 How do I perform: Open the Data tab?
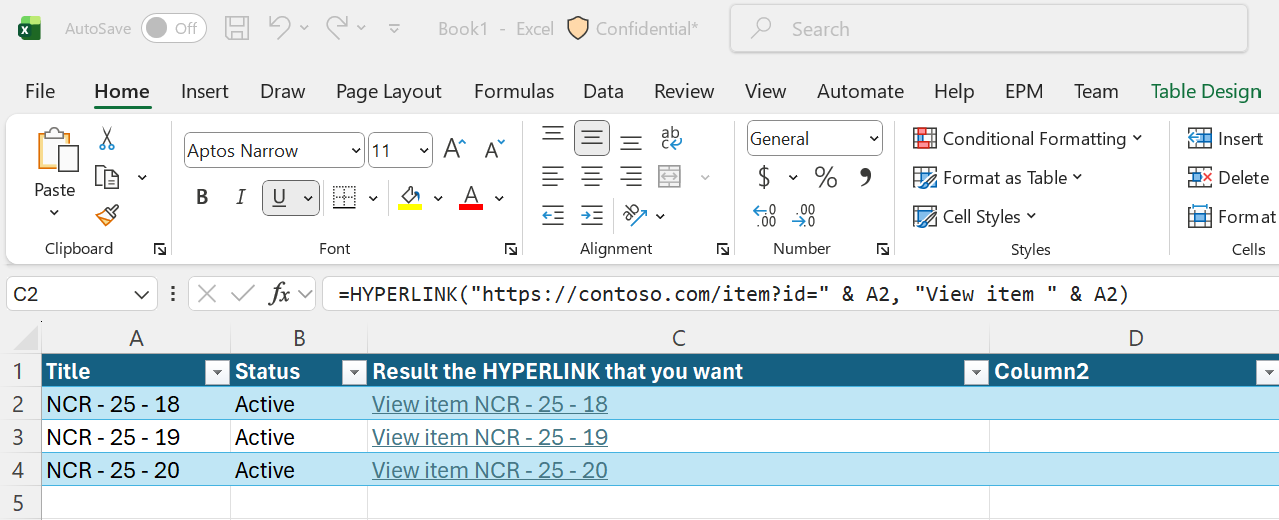point(603,91)
